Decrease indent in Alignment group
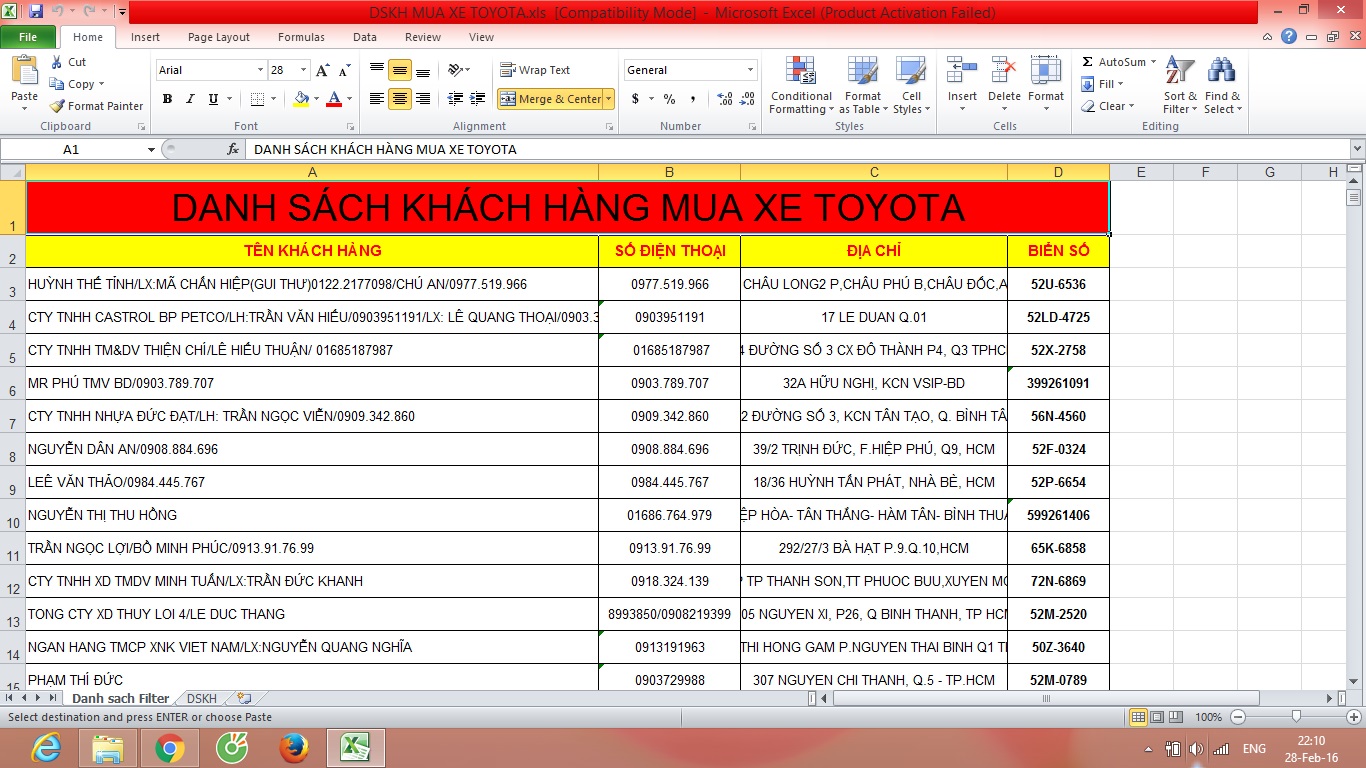 (x=455, y=99)
